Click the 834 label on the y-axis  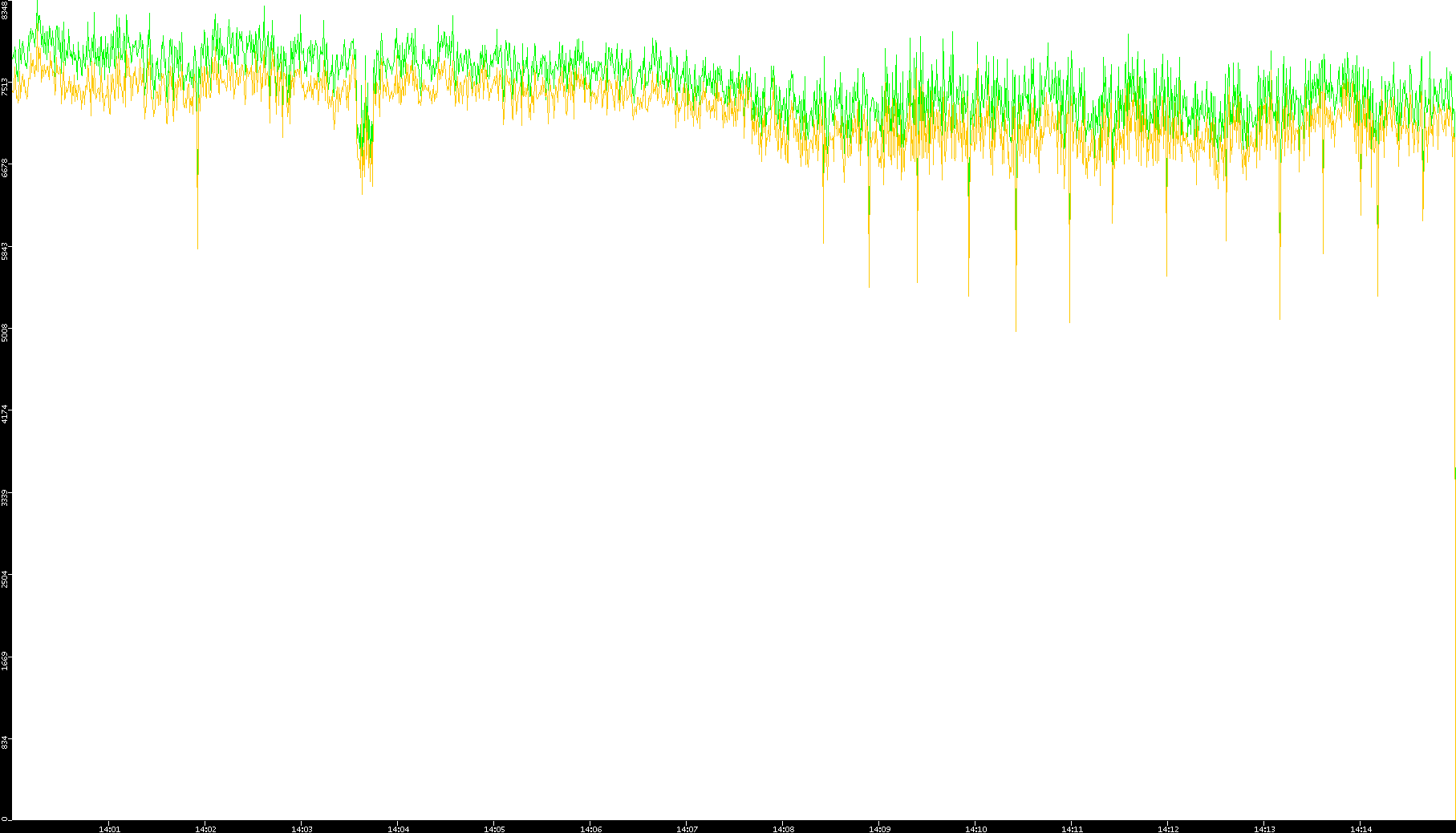click(5, 742)
